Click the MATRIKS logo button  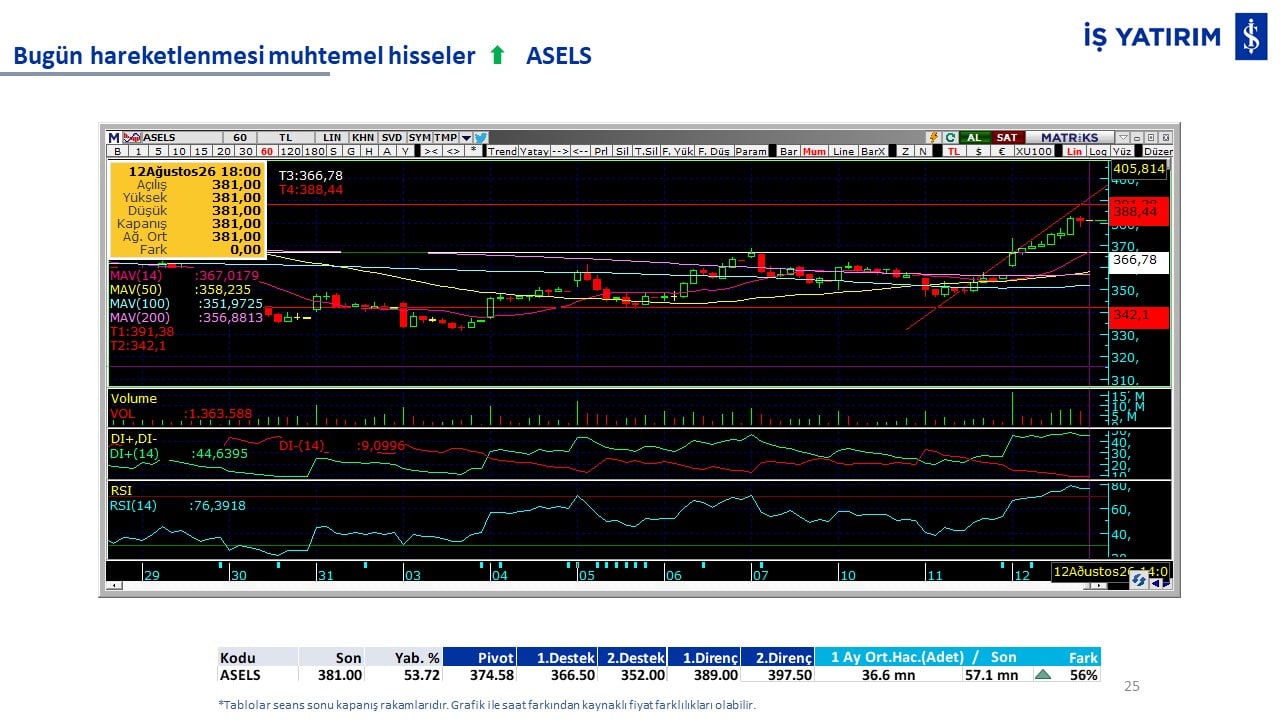pos(1069,137)
